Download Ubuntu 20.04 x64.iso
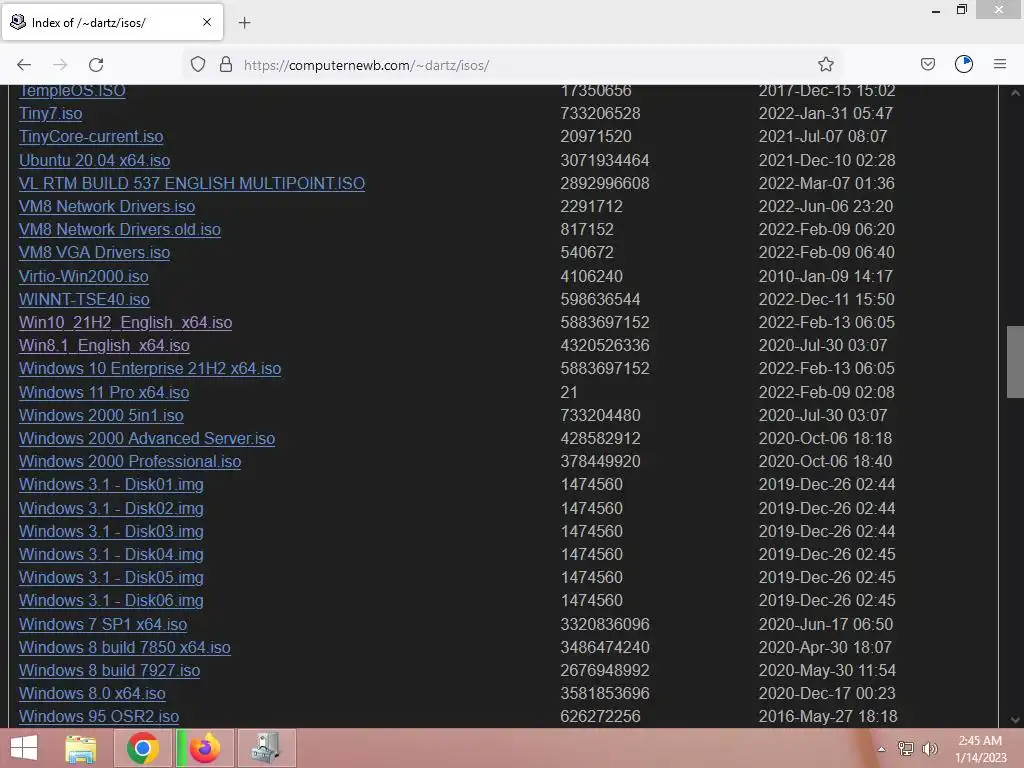 pos(94,160)
